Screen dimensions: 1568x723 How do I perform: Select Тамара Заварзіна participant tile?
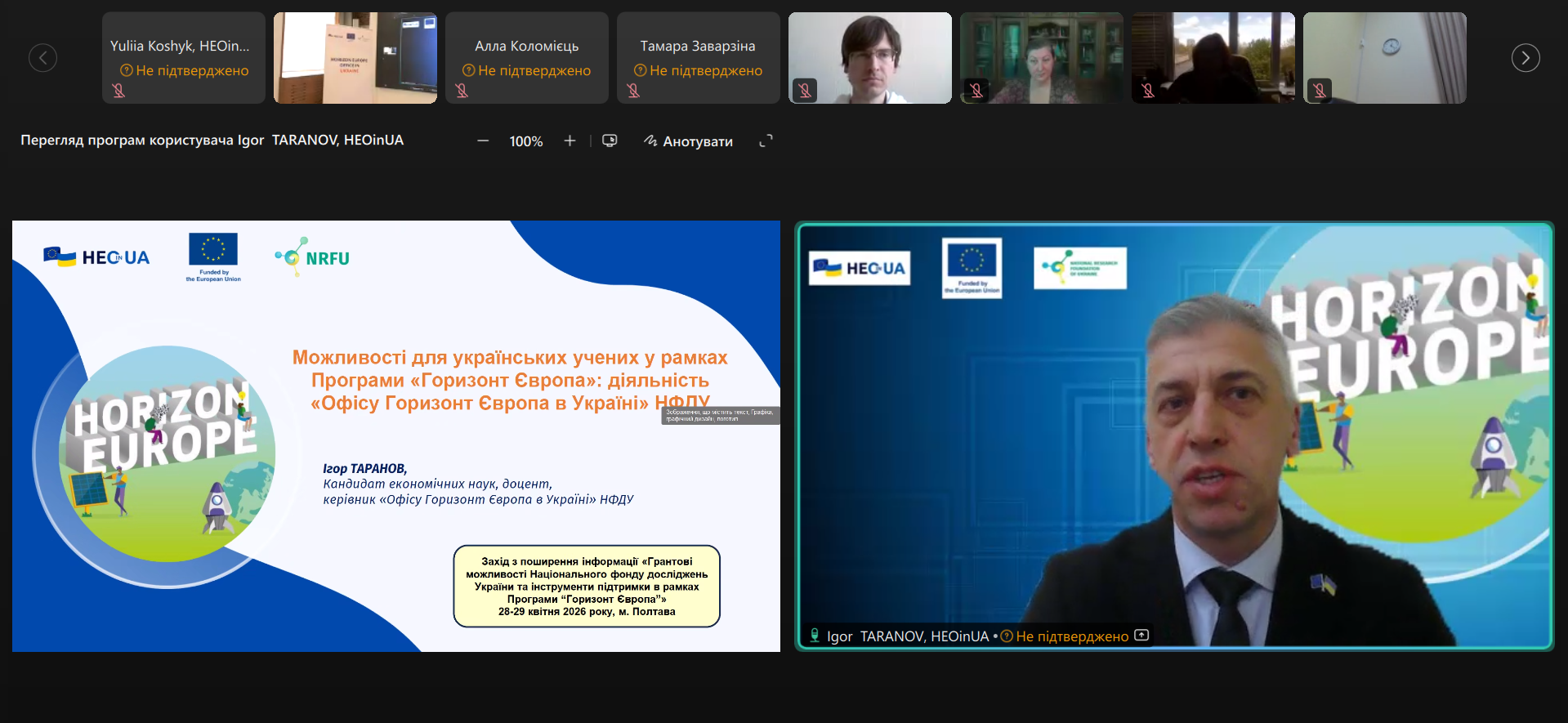pos(698,49)
